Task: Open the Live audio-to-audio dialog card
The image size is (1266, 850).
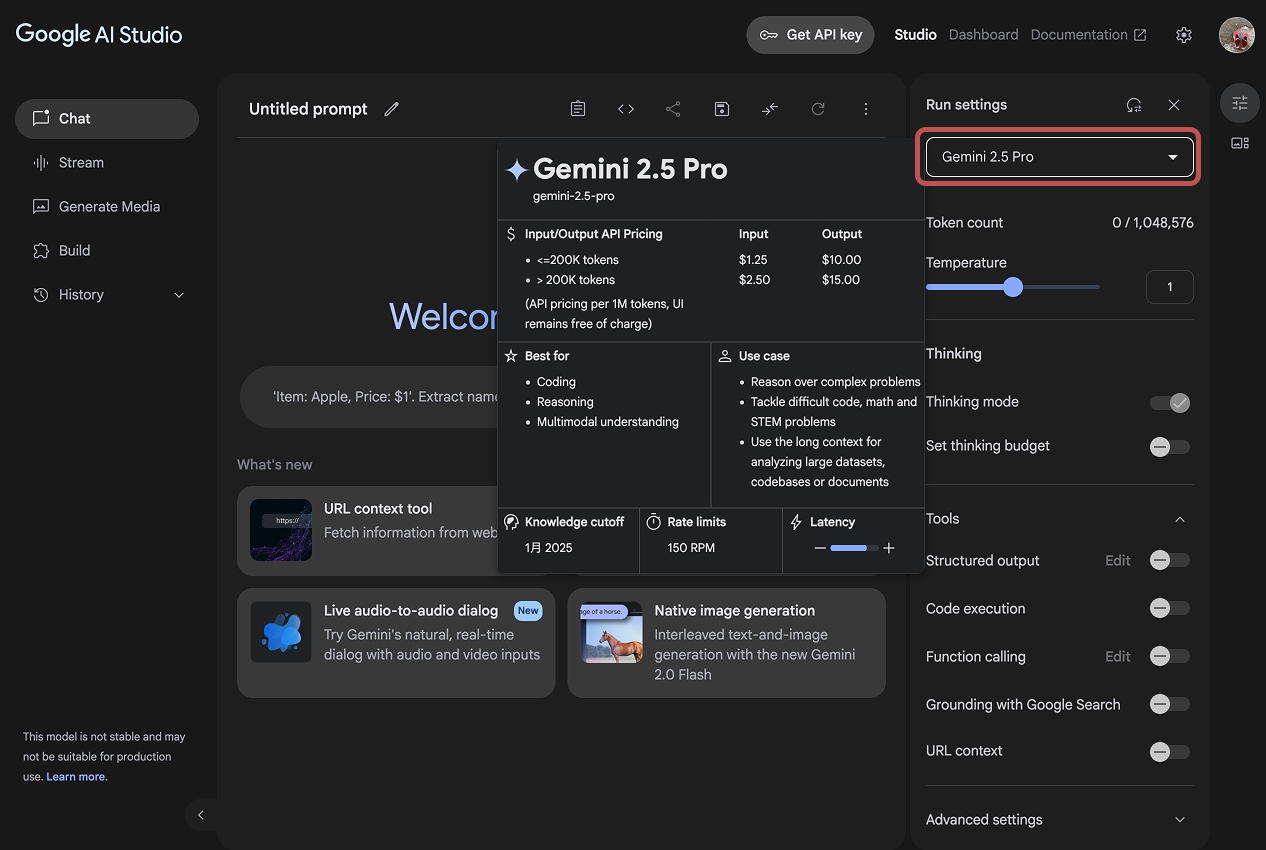Action: (x=396, y=643)
